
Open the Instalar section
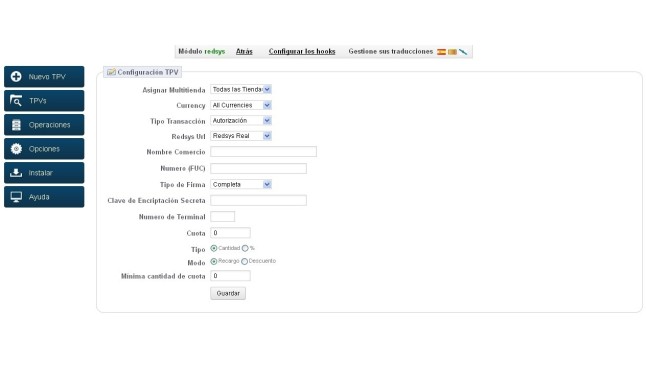[x=44, y=173]
